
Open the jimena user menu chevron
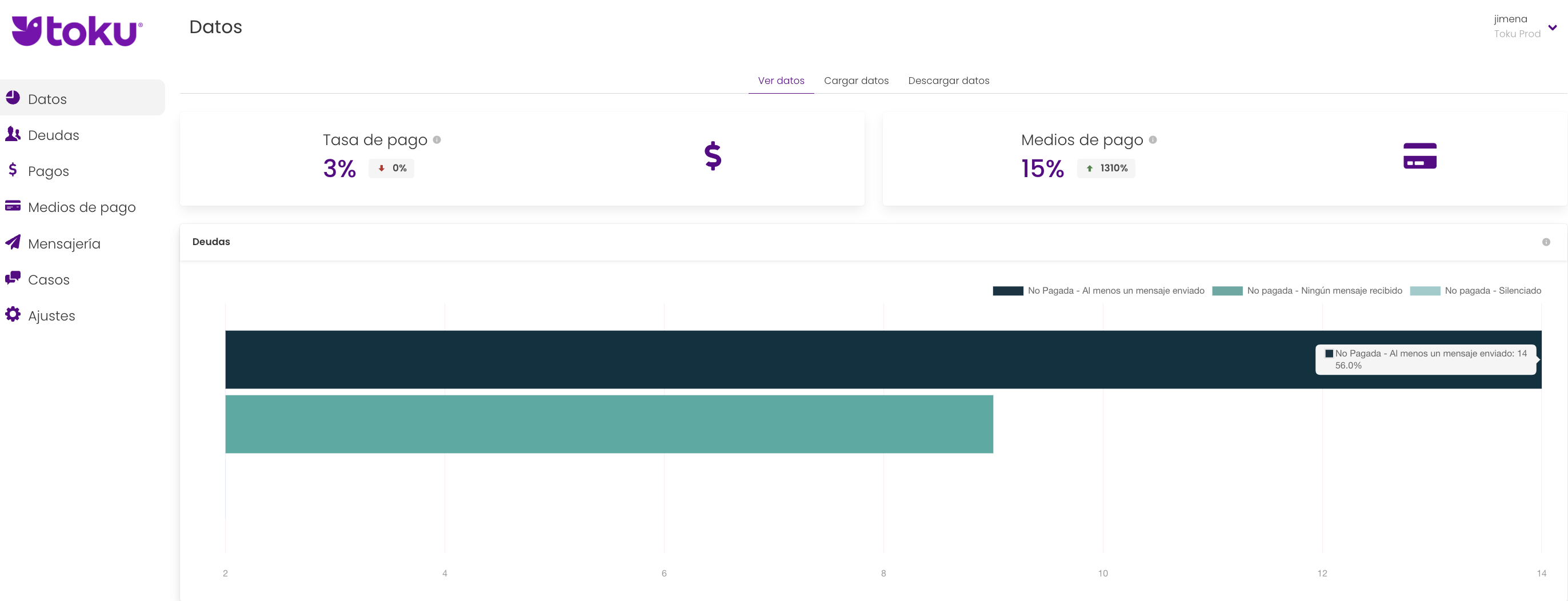pos(1552,27)
